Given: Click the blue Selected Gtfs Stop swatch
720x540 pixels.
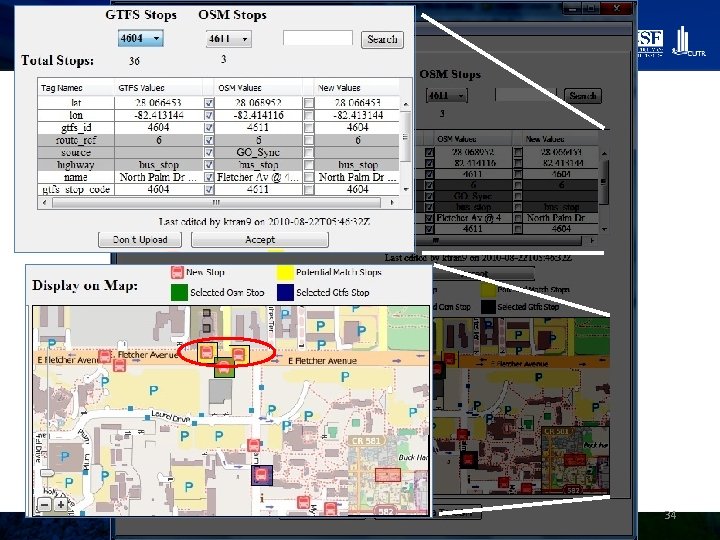Looking at the screenshot, I should [285, 292].
